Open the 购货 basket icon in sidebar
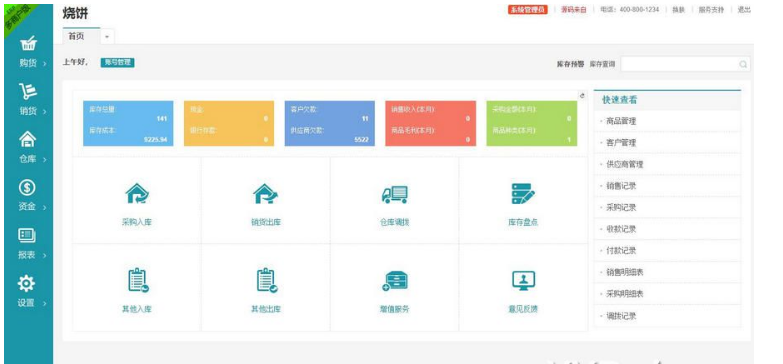The image size is (783, 364). (28, 44)
